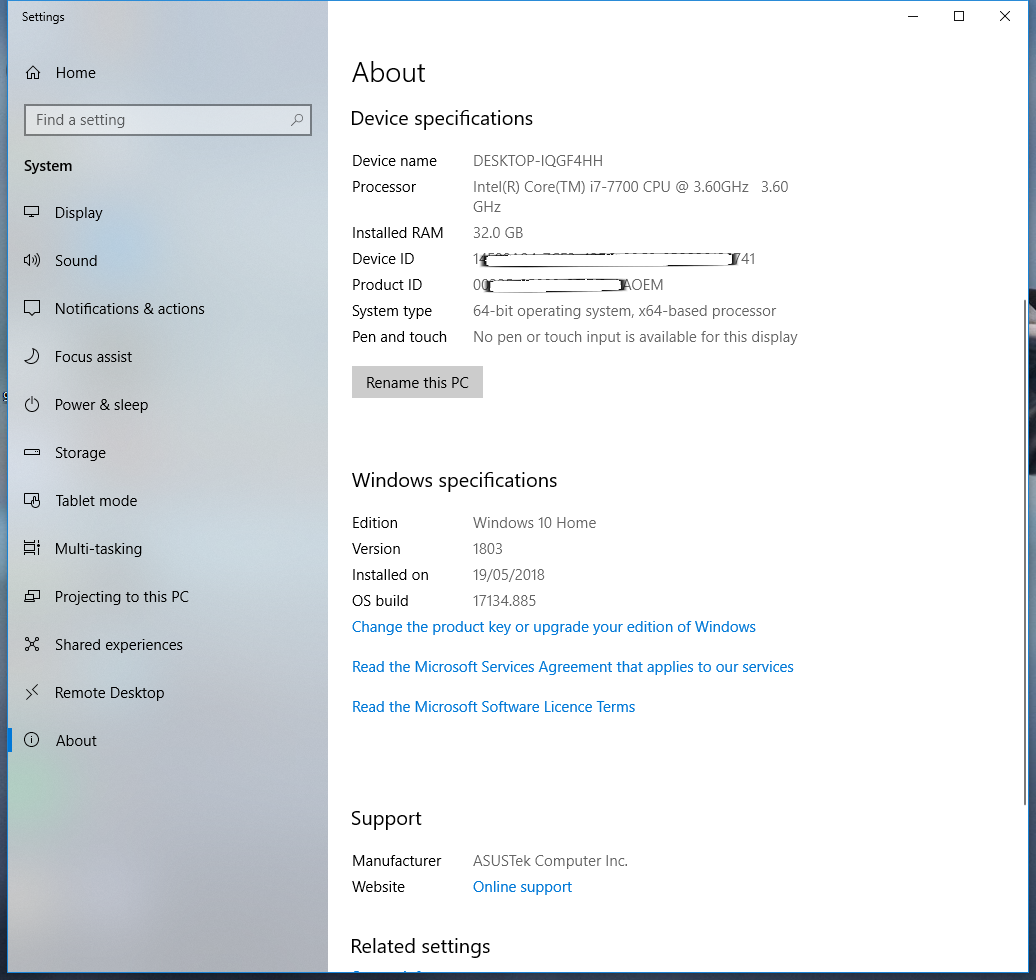1036x980 pixels.
Task: Select Storage in the sidebar
Action: tap(168, 453)
